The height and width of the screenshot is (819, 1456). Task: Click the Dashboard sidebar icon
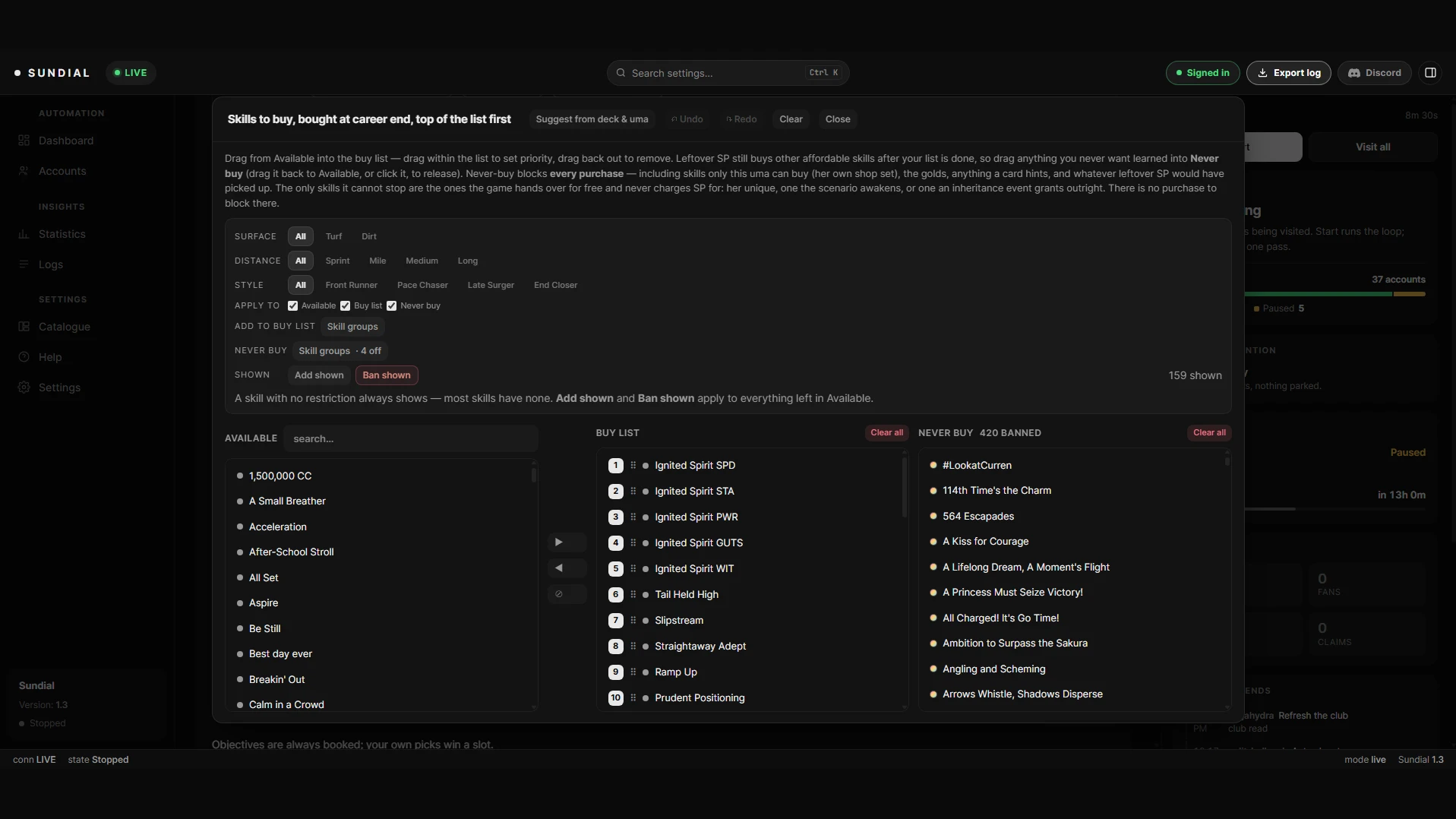[x=24, y=141]
